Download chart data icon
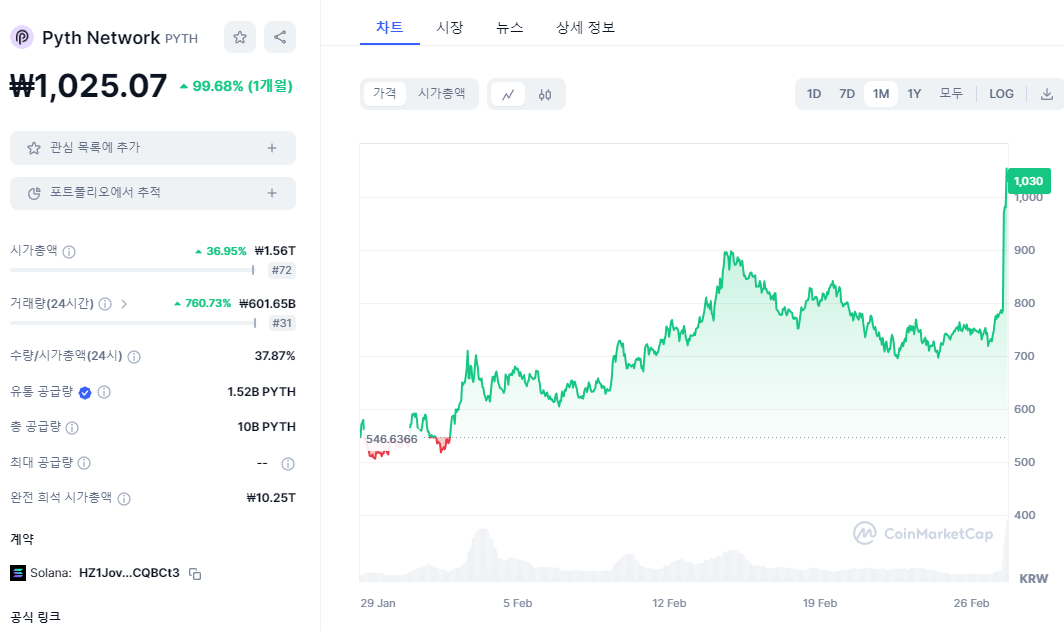Screen dimensions: 1064x631 coord(1046,94)
